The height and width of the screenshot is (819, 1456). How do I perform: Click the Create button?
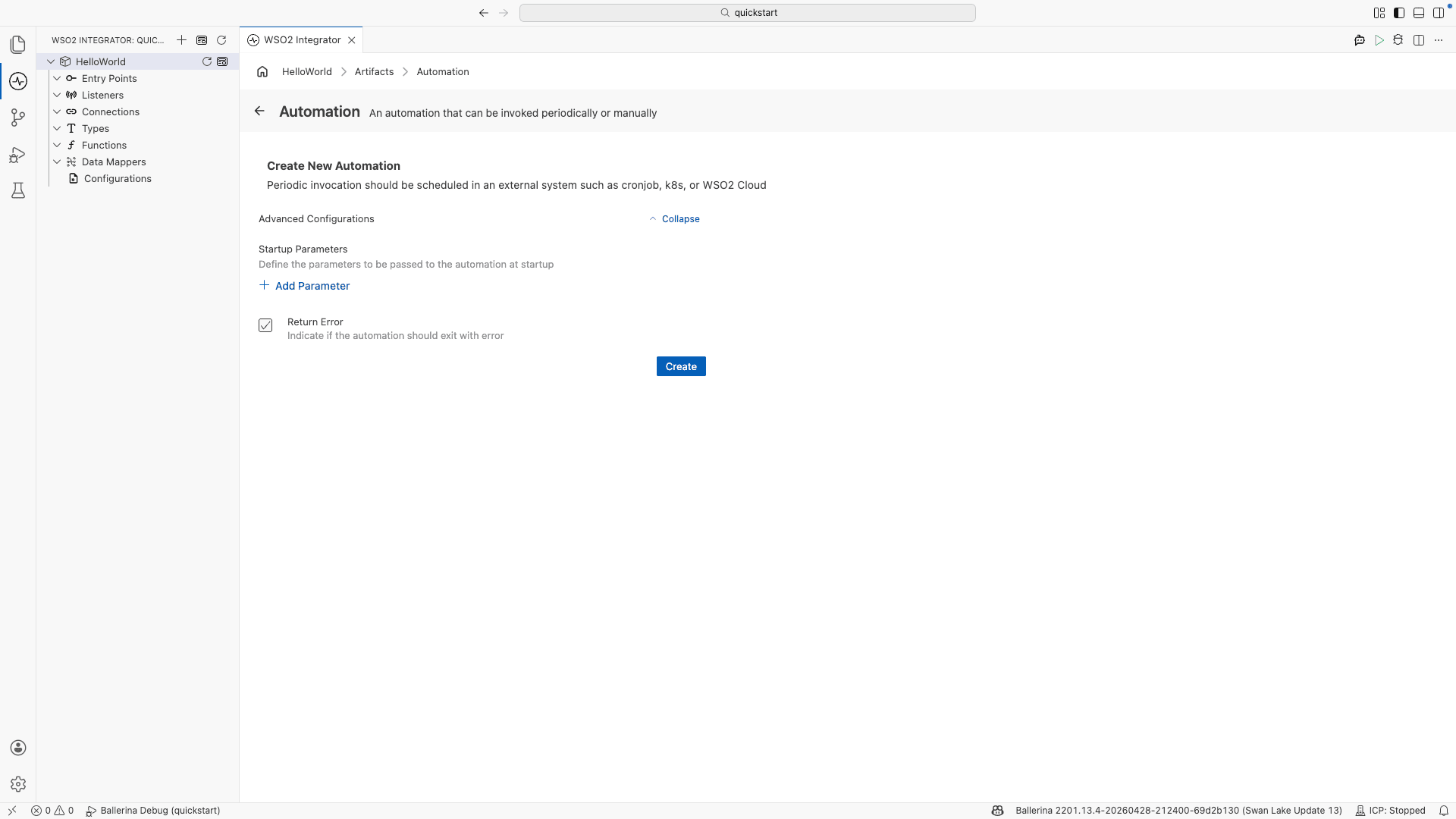point(681,366)
